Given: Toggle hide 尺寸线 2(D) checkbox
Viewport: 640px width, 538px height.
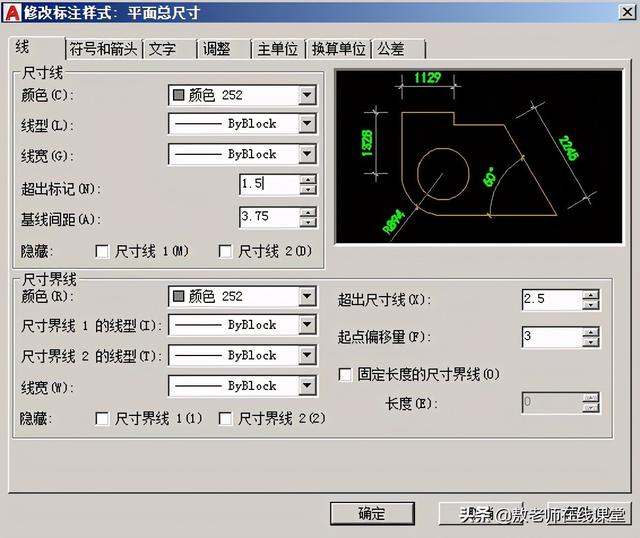Looking at the screenshot, I should (225, 251).
